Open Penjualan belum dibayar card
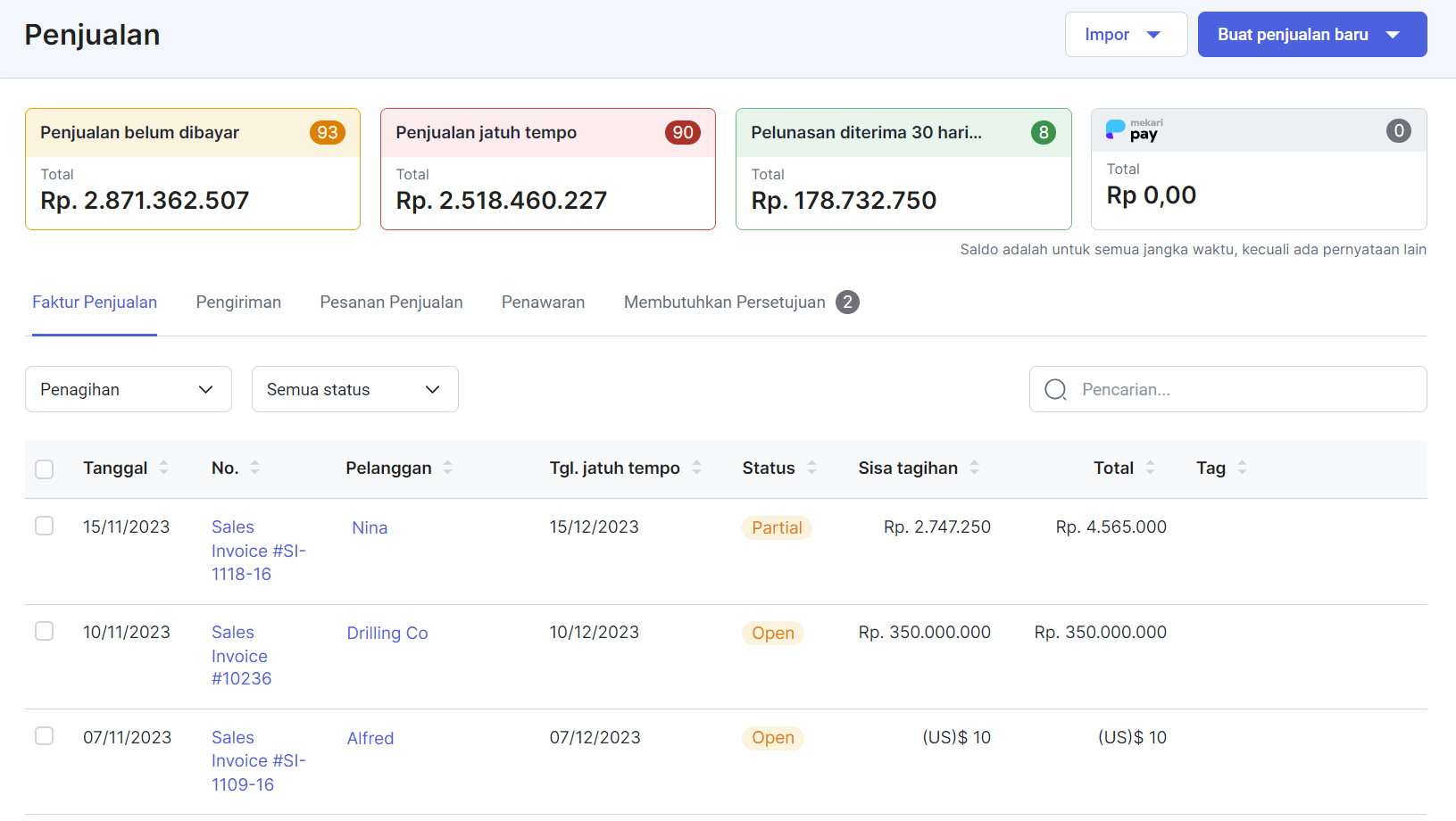1456x821 pixels. [193, 170]
